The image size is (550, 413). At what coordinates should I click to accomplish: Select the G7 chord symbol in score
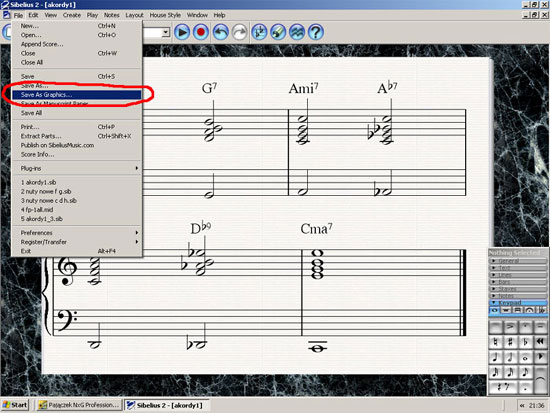pos(209,88)
